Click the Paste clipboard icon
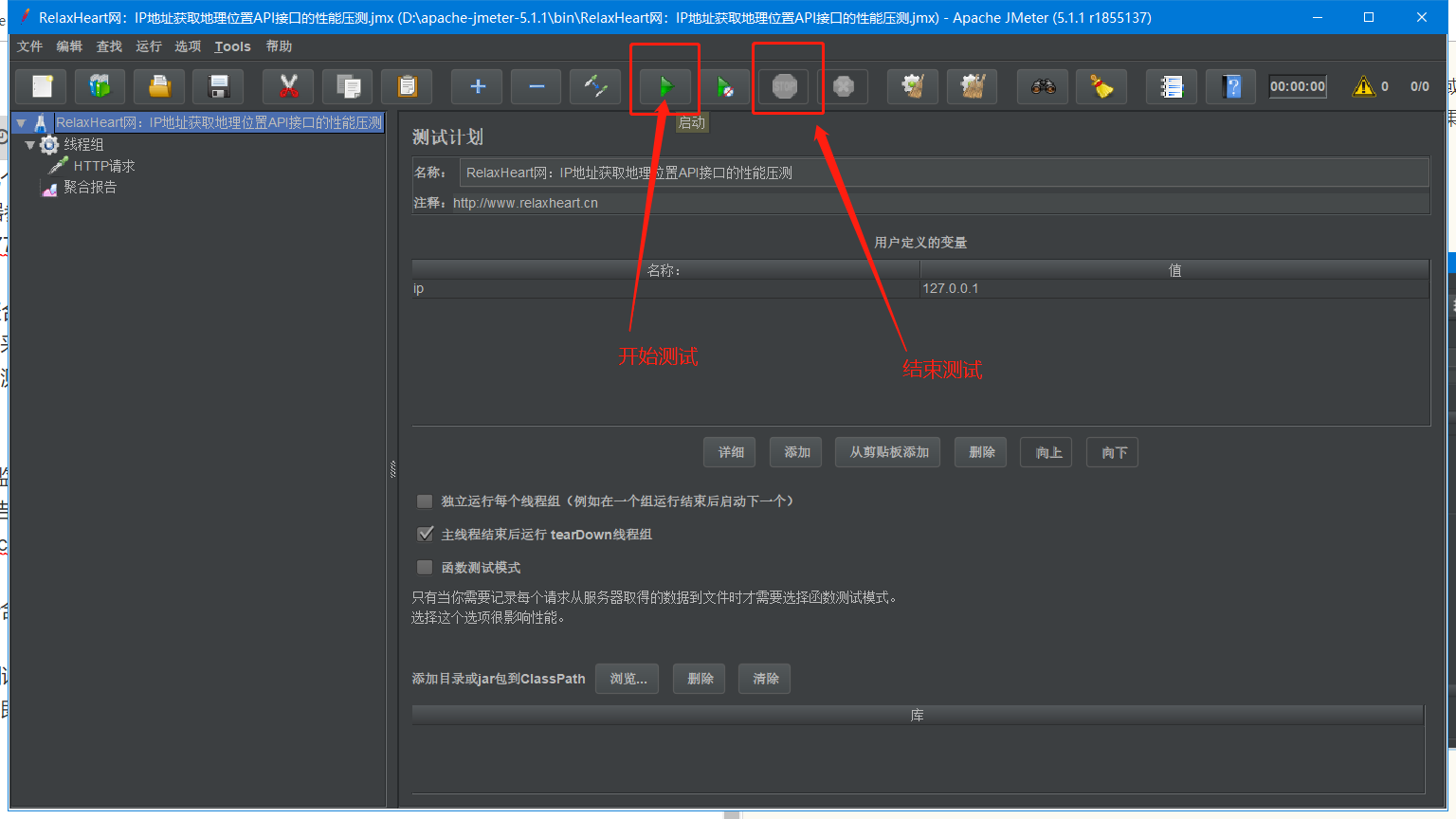The width and height of the screenshot is (1456, 819). [x=407, y=86]
